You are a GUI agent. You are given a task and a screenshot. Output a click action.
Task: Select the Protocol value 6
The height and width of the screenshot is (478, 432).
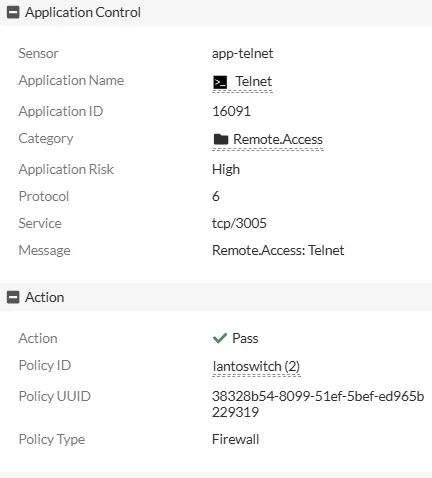pos(216,196)
